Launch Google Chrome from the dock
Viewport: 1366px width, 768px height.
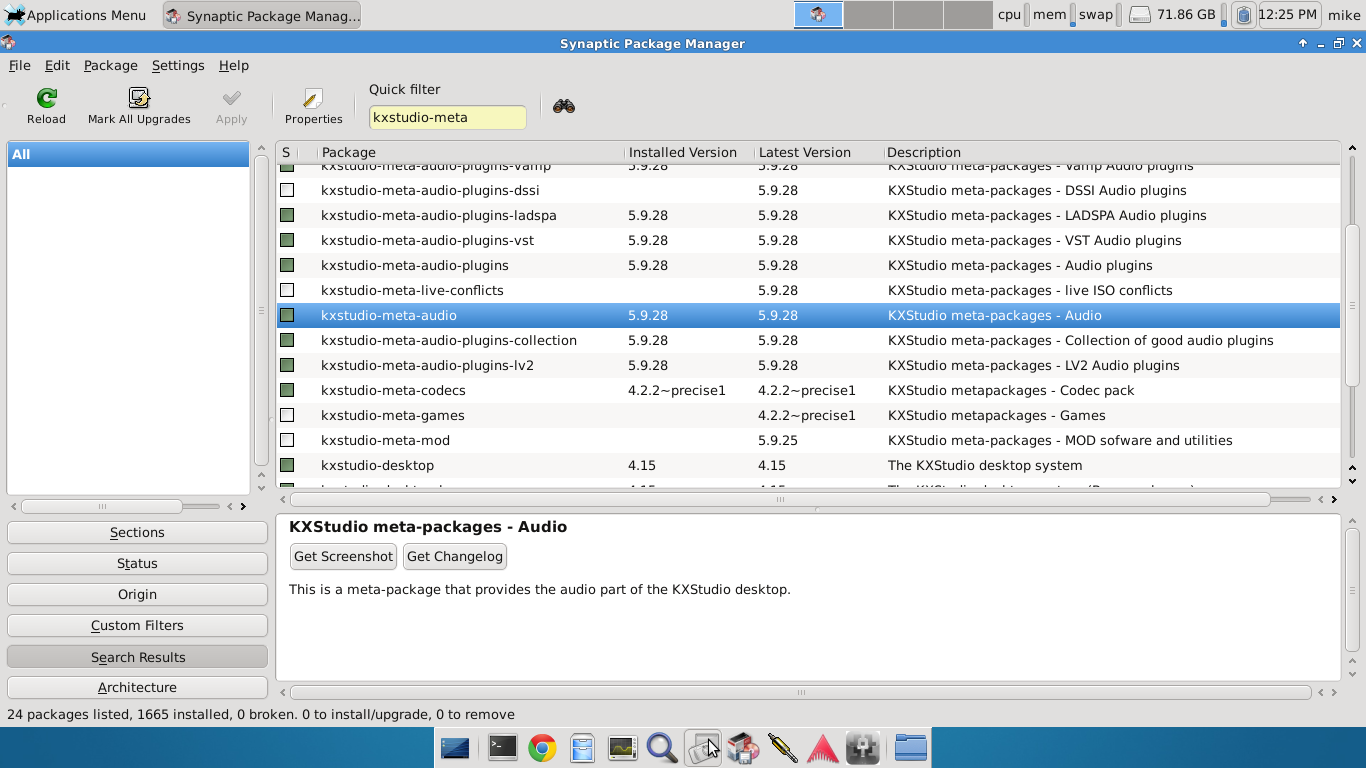pos(542,748)
